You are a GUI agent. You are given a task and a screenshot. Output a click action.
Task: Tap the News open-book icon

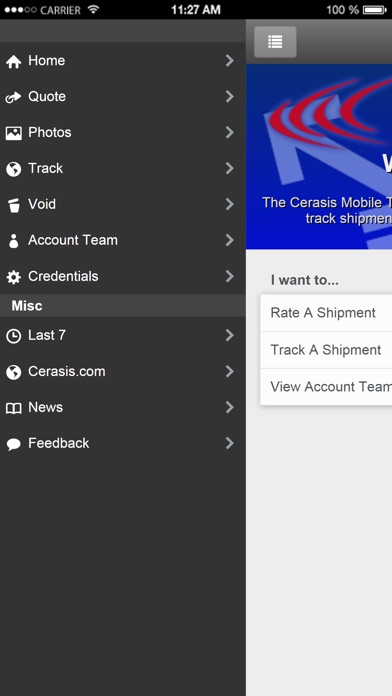tap(13, 408)
